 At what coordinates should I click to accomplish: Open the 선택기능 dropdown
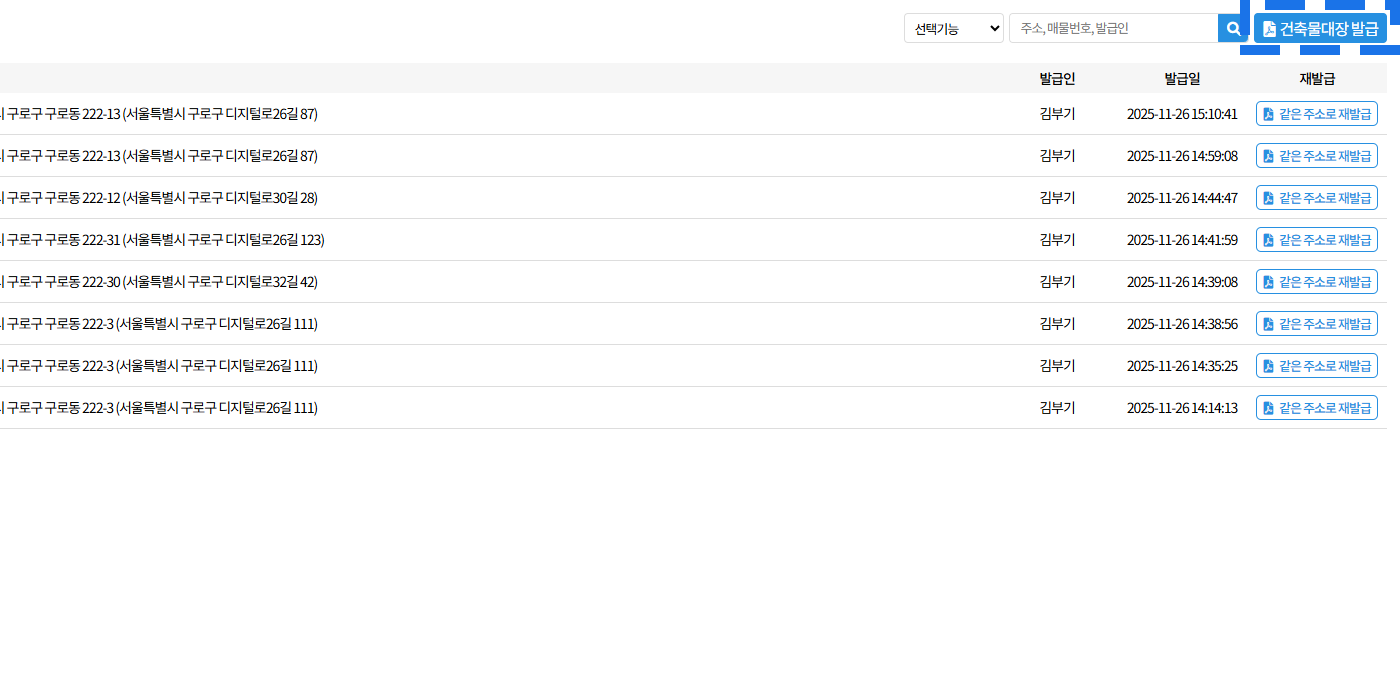953,28
